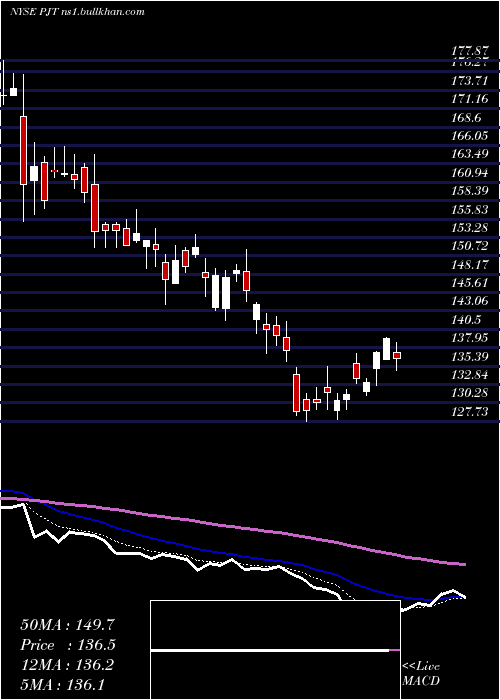This screenshot has height=700, width=500.
Task: Select the 166.05 price axis label
Action: [x=469, y=136]
